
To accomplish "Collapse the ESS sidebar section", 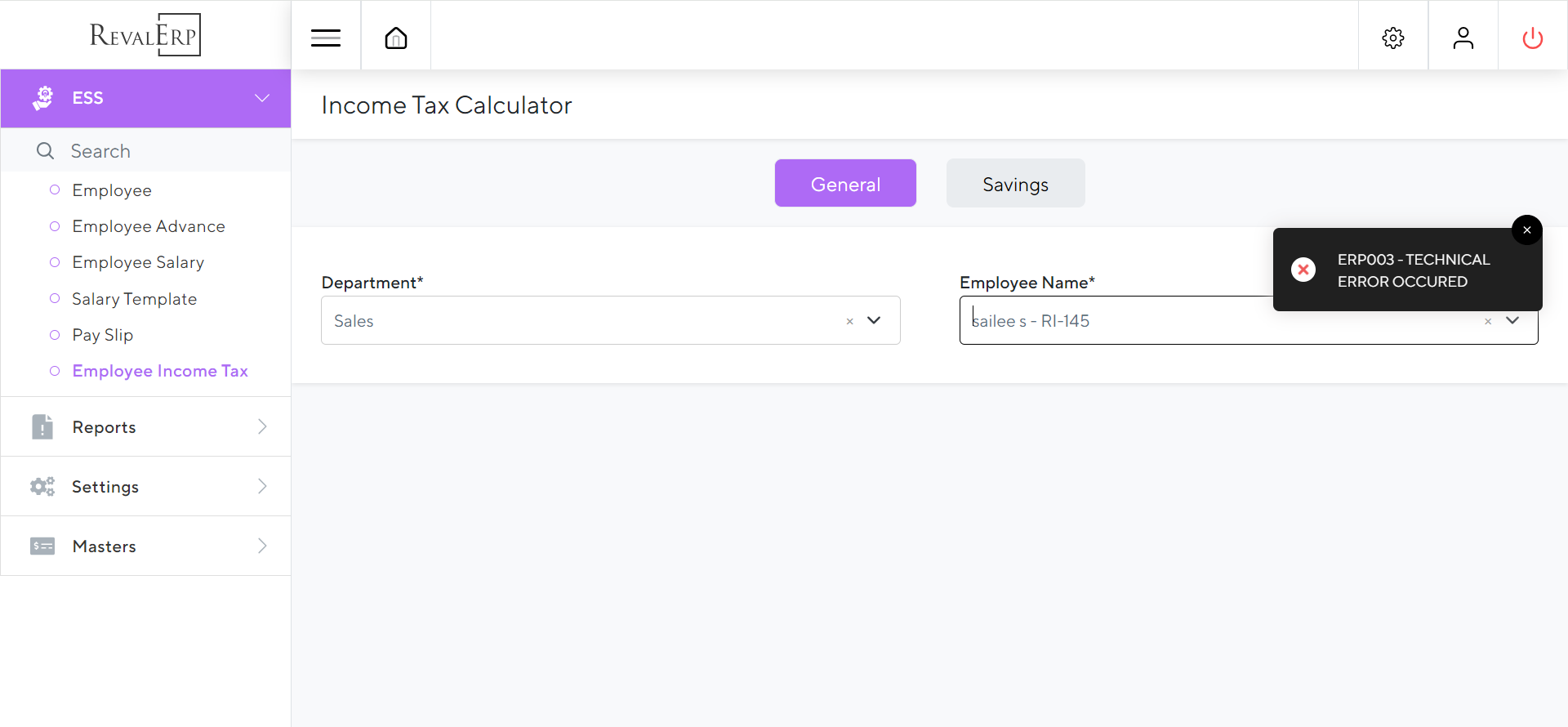I will pos(261,98).
